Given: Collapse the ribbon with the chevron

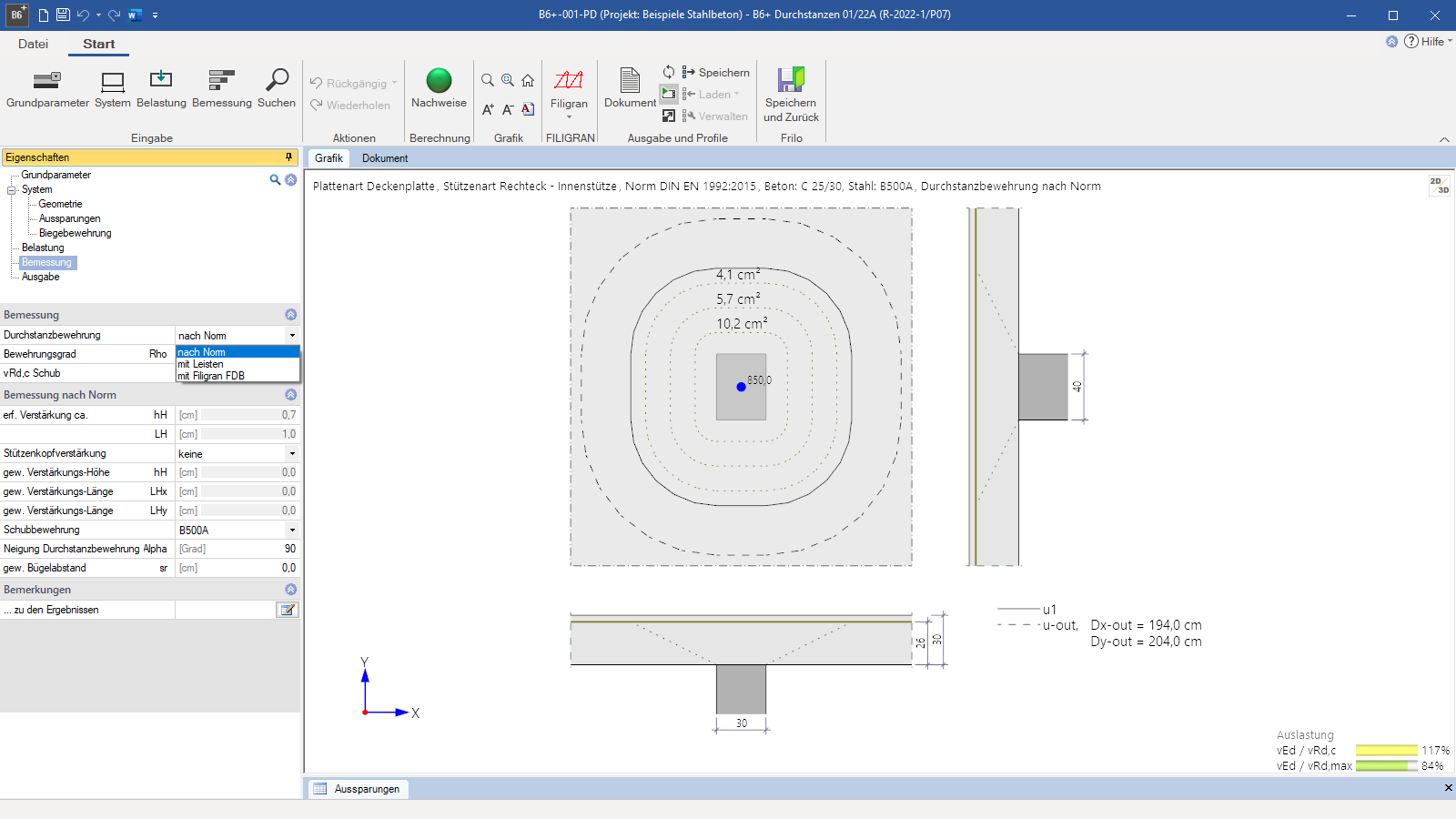Looking at the screenshot, I should coord(1444,139).
